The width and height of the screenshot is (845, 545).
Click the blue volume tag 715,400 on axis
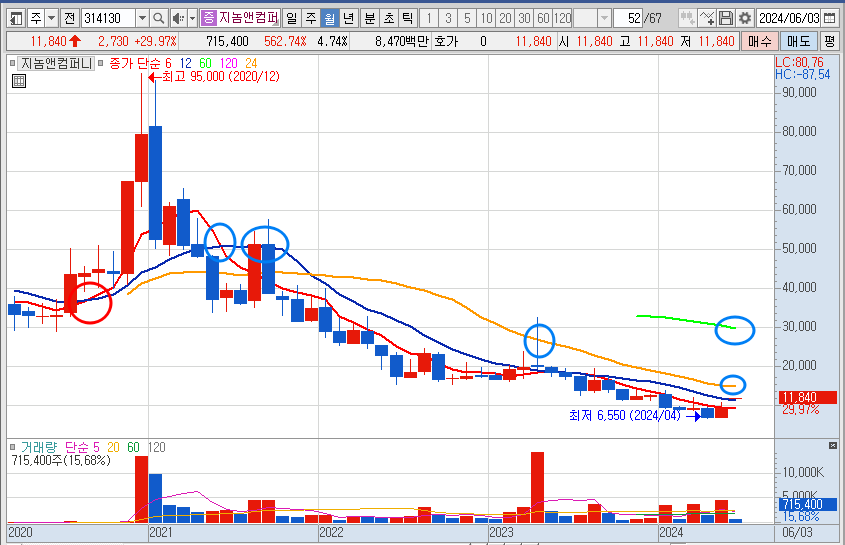(x=807, y=505)
